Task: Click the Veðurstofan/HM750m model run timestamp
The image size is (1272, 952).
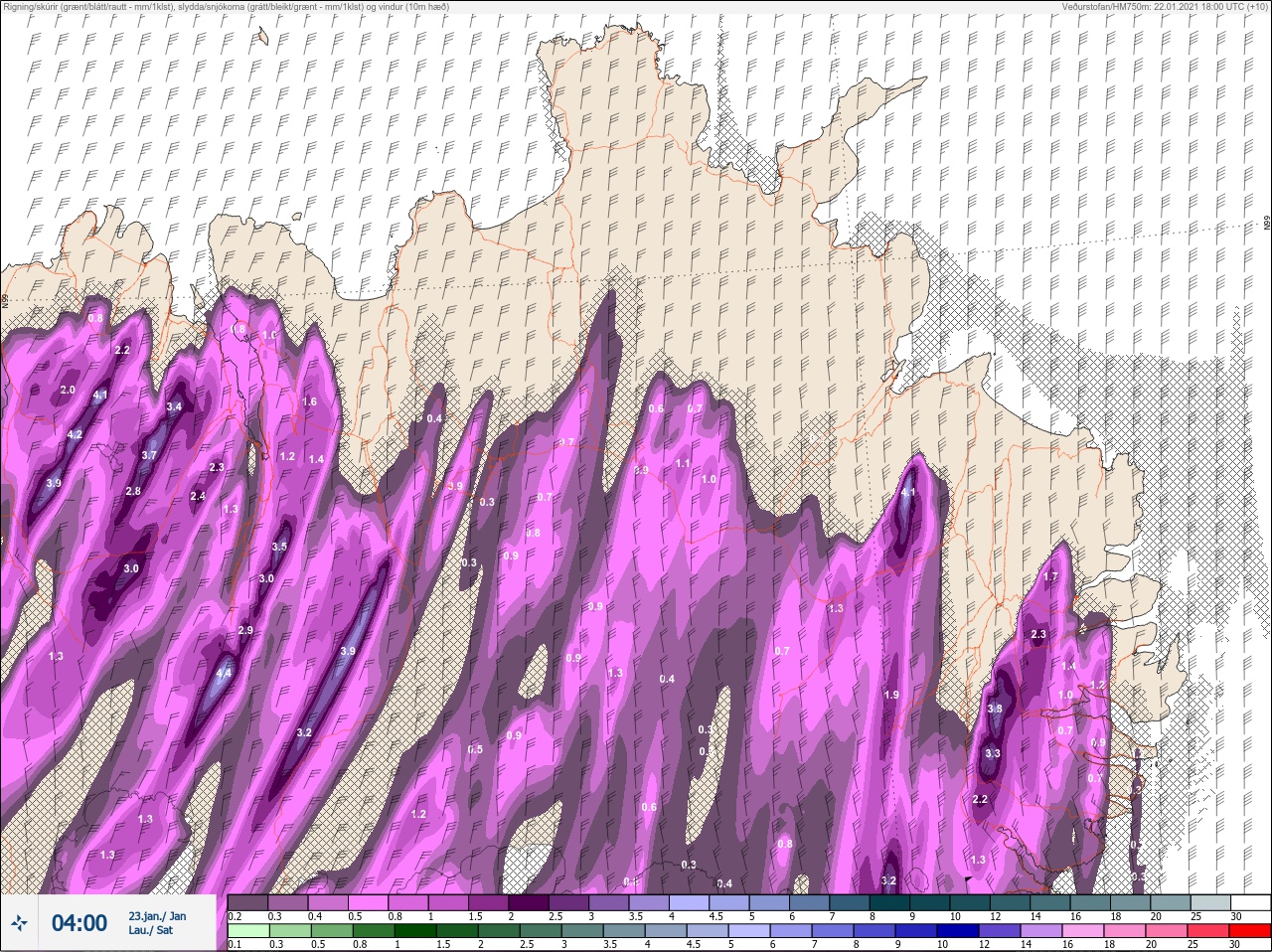Action: pos(1166,7)
